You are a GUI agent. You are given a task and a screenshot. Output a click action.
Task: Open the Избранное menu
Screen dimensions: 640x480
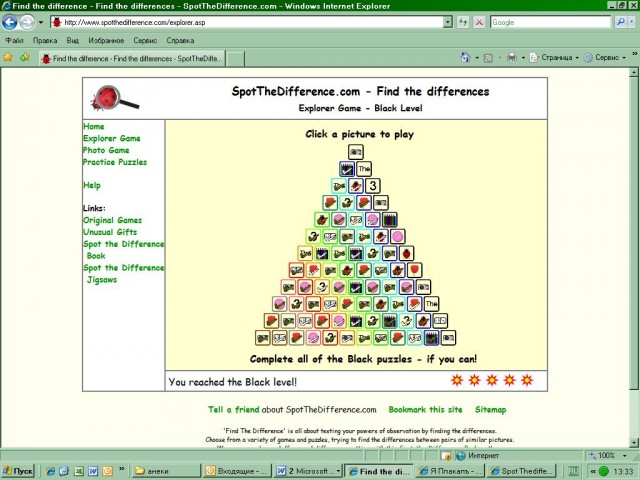click(106, 40)
